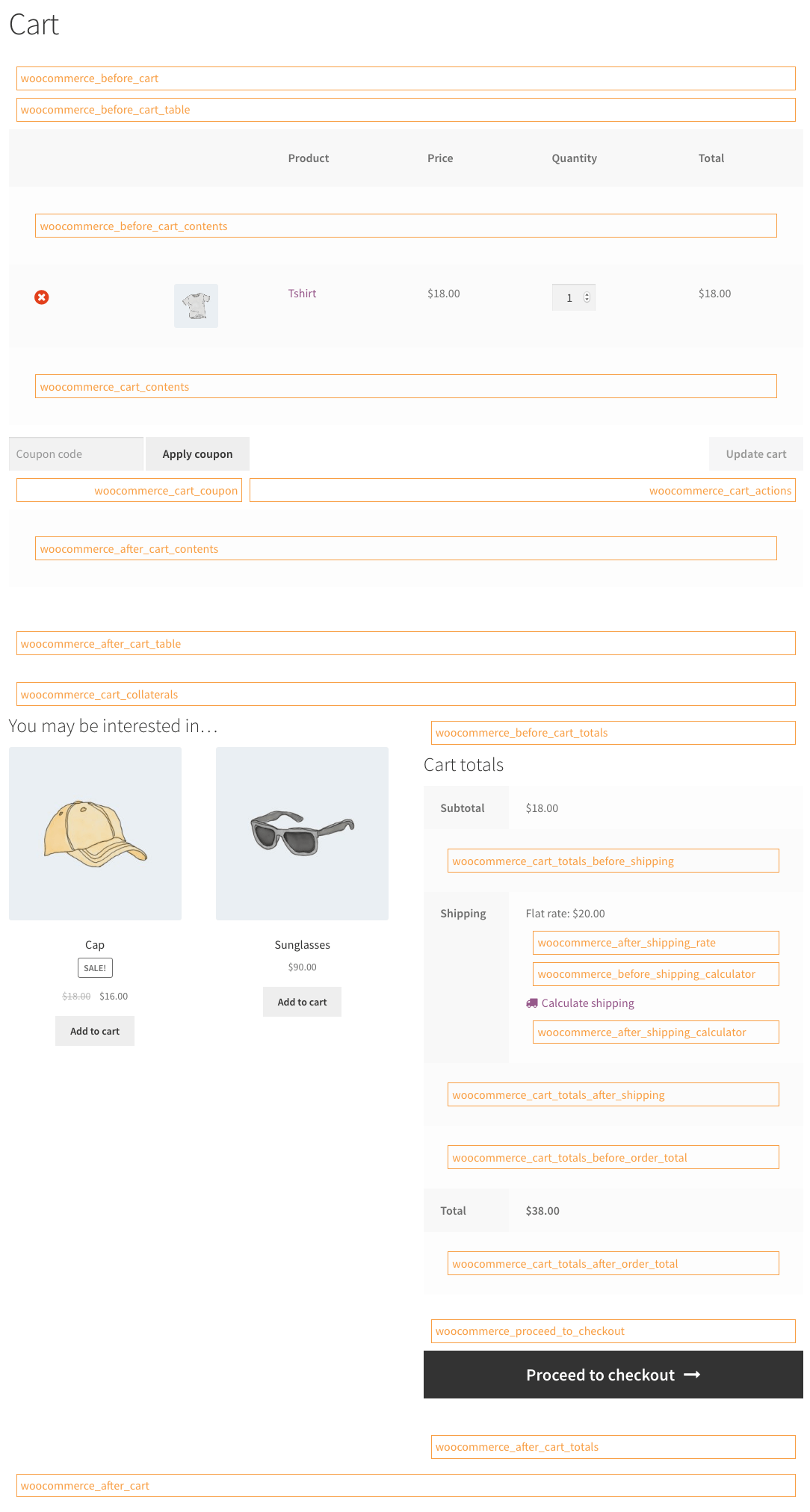This screenshot has width=810, height=1512.
Task: Click the Apply coupon button
Action: coord(197,454)
